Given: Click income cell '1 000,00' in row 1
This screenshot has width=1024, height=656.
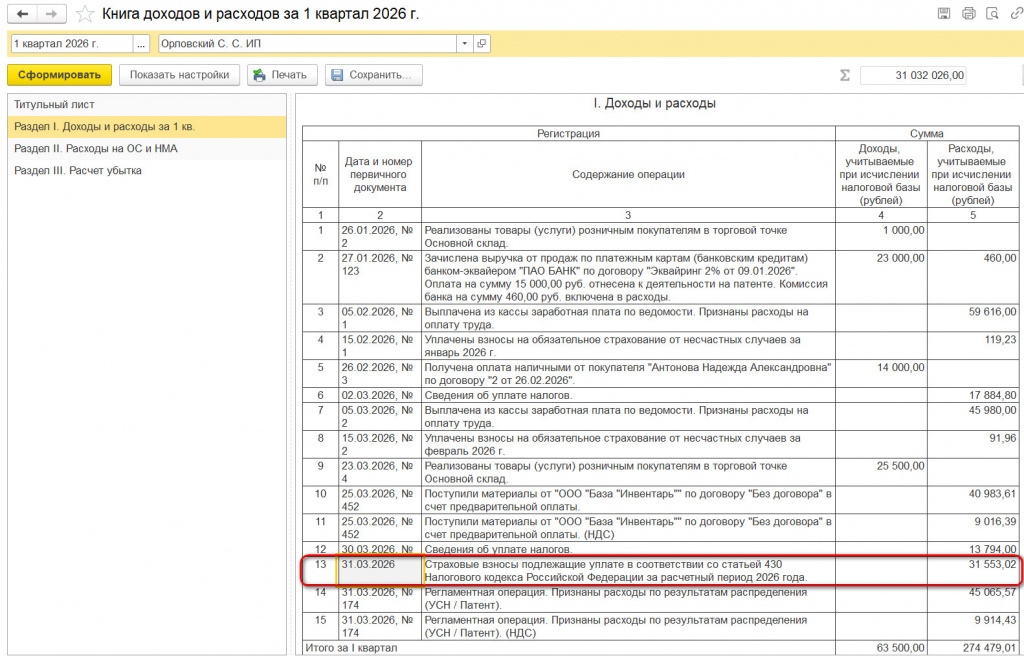Looking at the screenshot, I should [882, 237].
